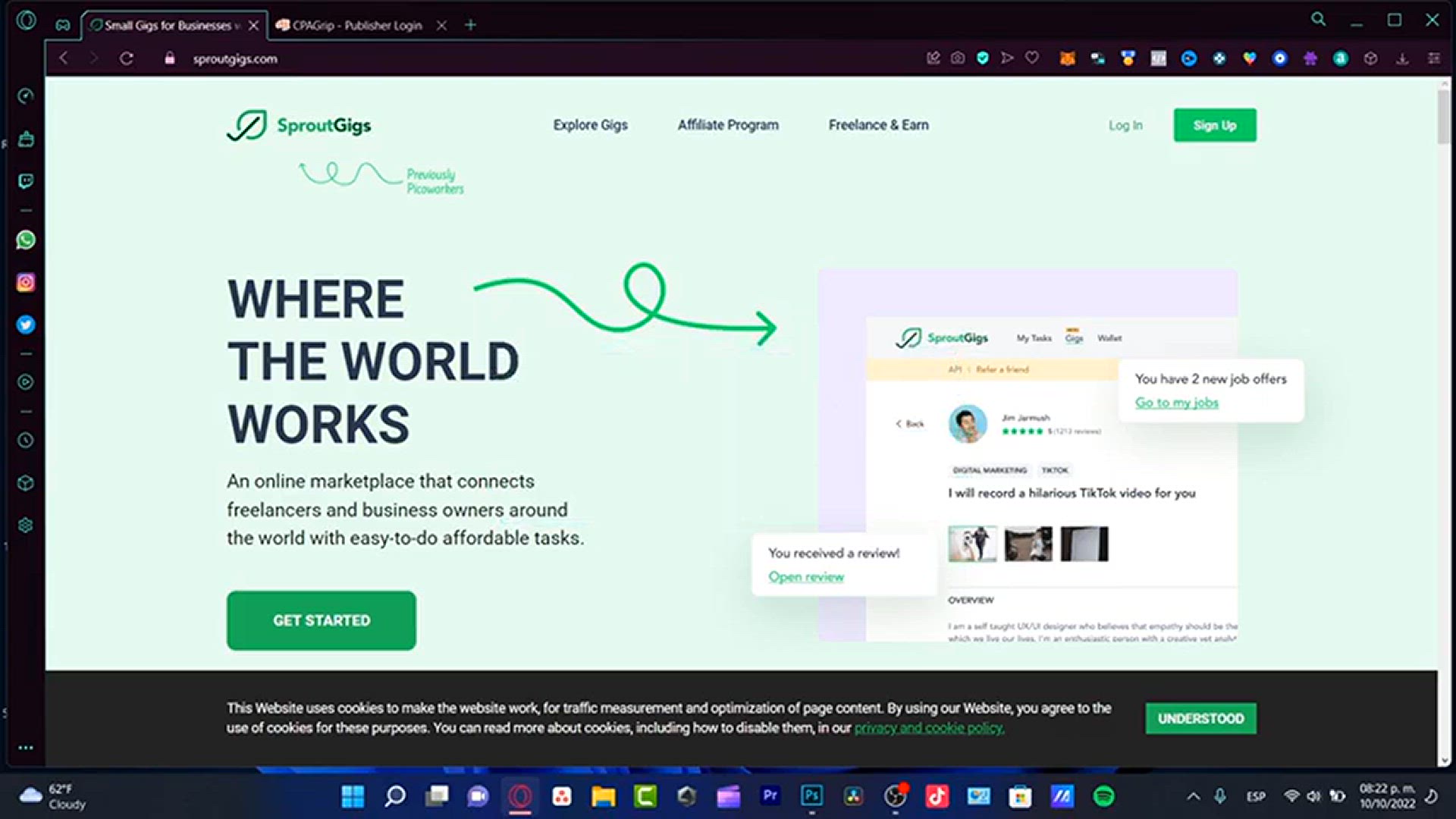Click the GX Corner gamepad icon

63,25
